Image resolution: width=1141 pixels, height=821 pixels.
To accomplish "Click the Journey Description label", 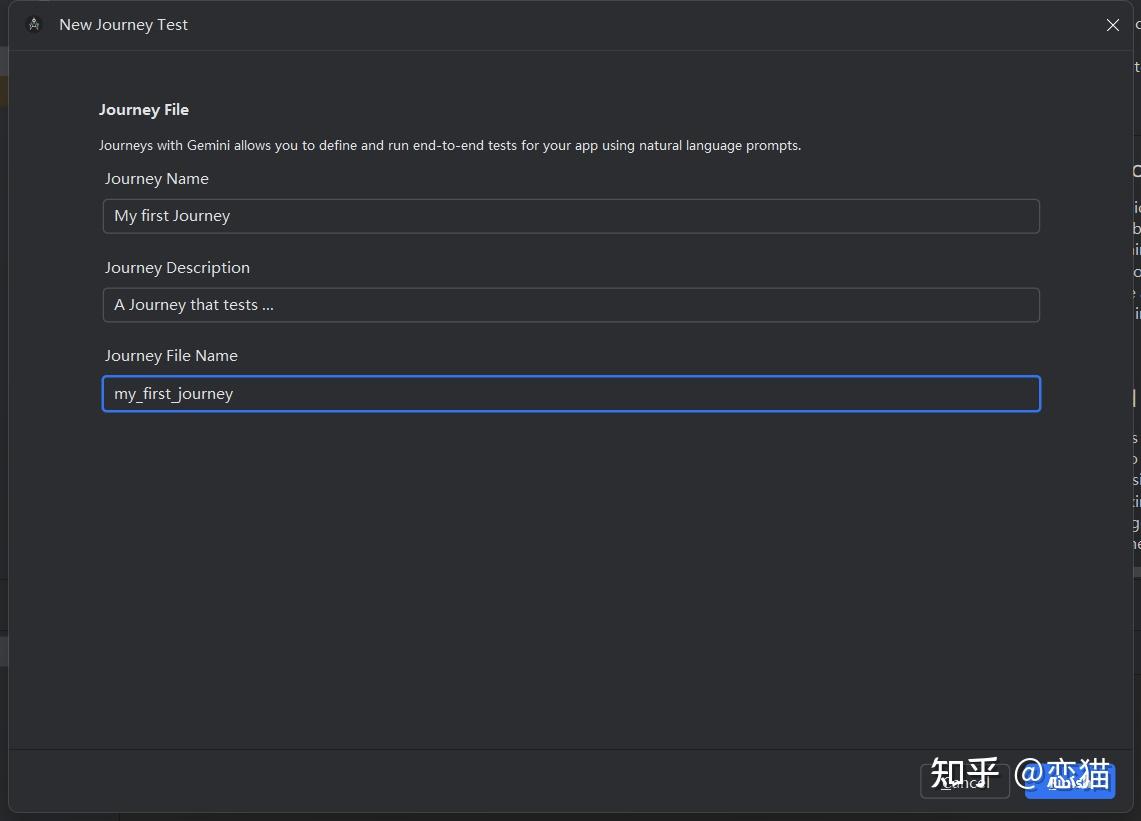I will pyautogui.click(x=177, y=267).
